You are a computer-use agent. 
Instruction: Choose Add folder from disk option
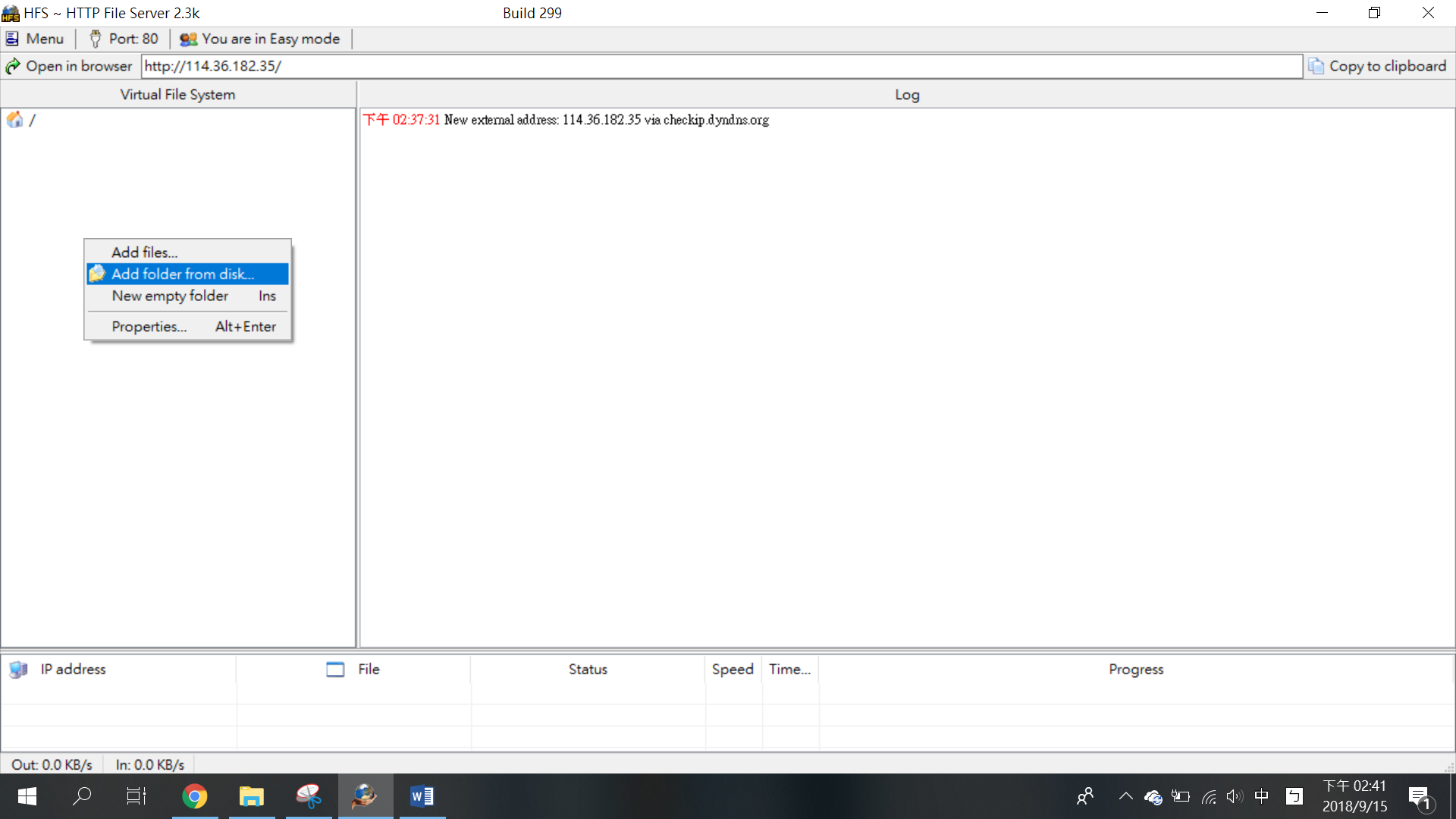click(183, 274)
